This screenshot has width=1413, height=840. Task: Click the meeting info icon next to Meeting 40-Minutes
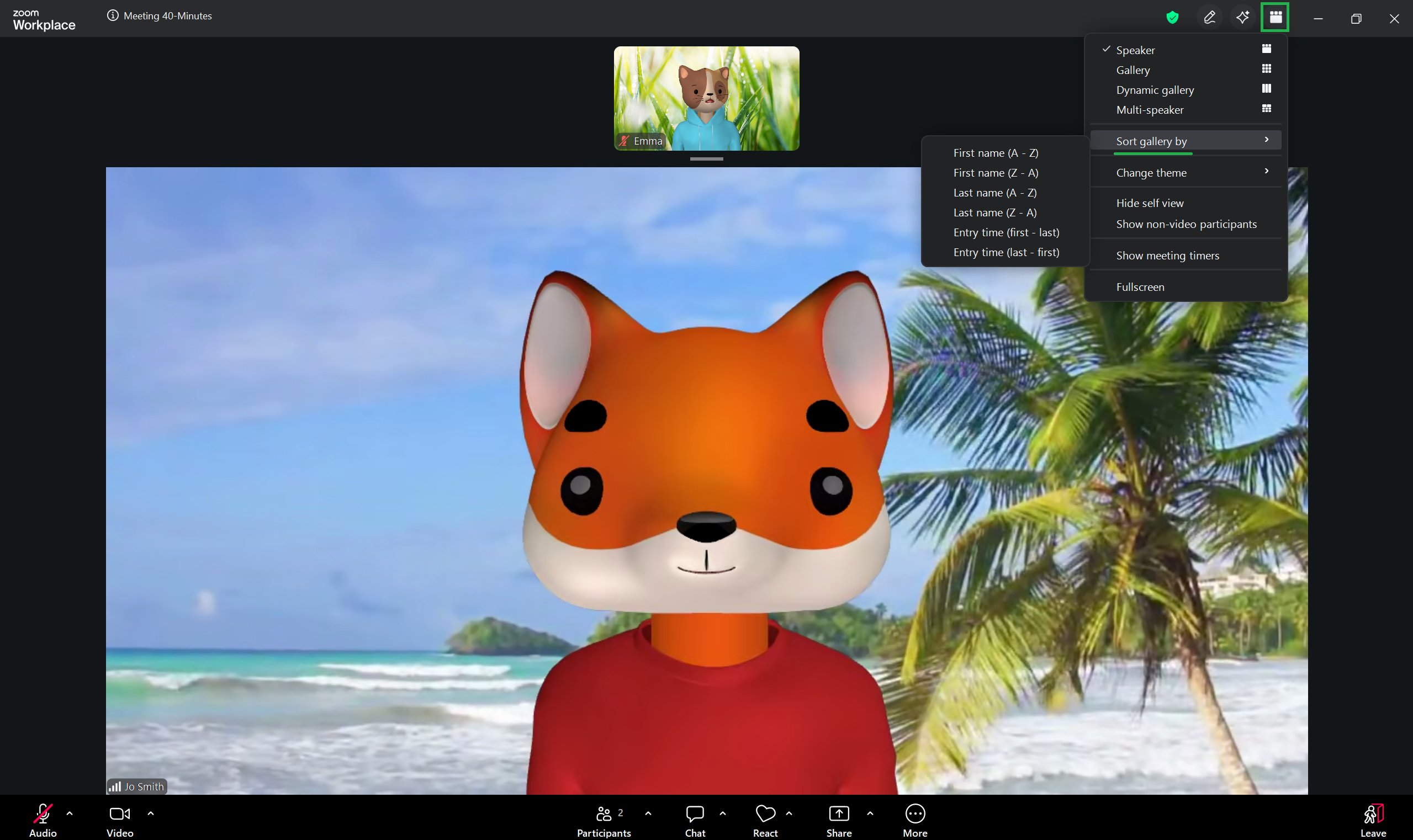pos(113,15)
